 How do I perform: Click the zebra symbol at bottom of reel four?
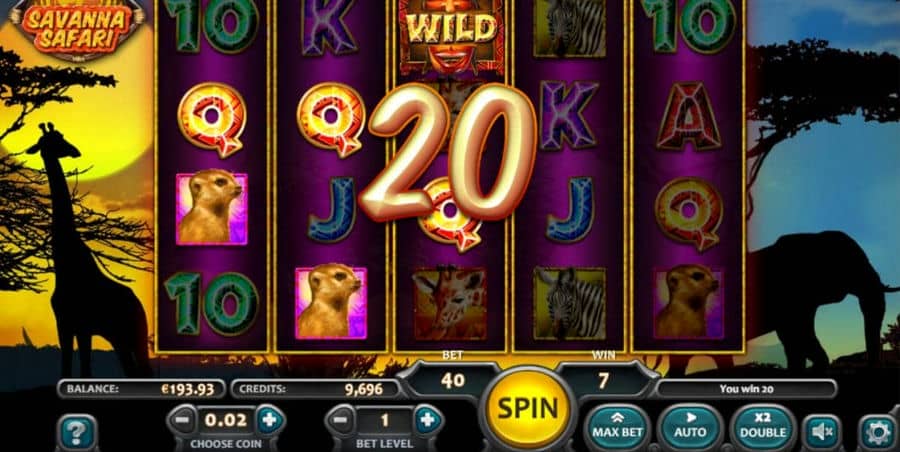tap(569, 303)
